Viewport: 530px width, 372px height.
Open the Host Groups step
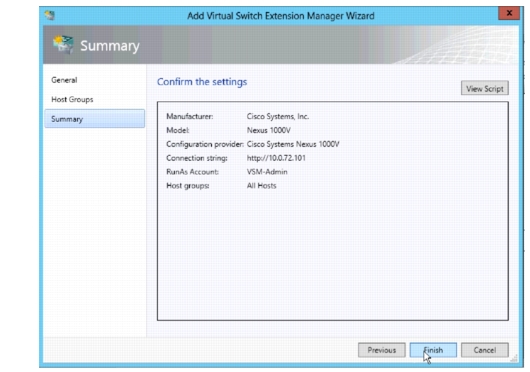click(x=72, y=99)
